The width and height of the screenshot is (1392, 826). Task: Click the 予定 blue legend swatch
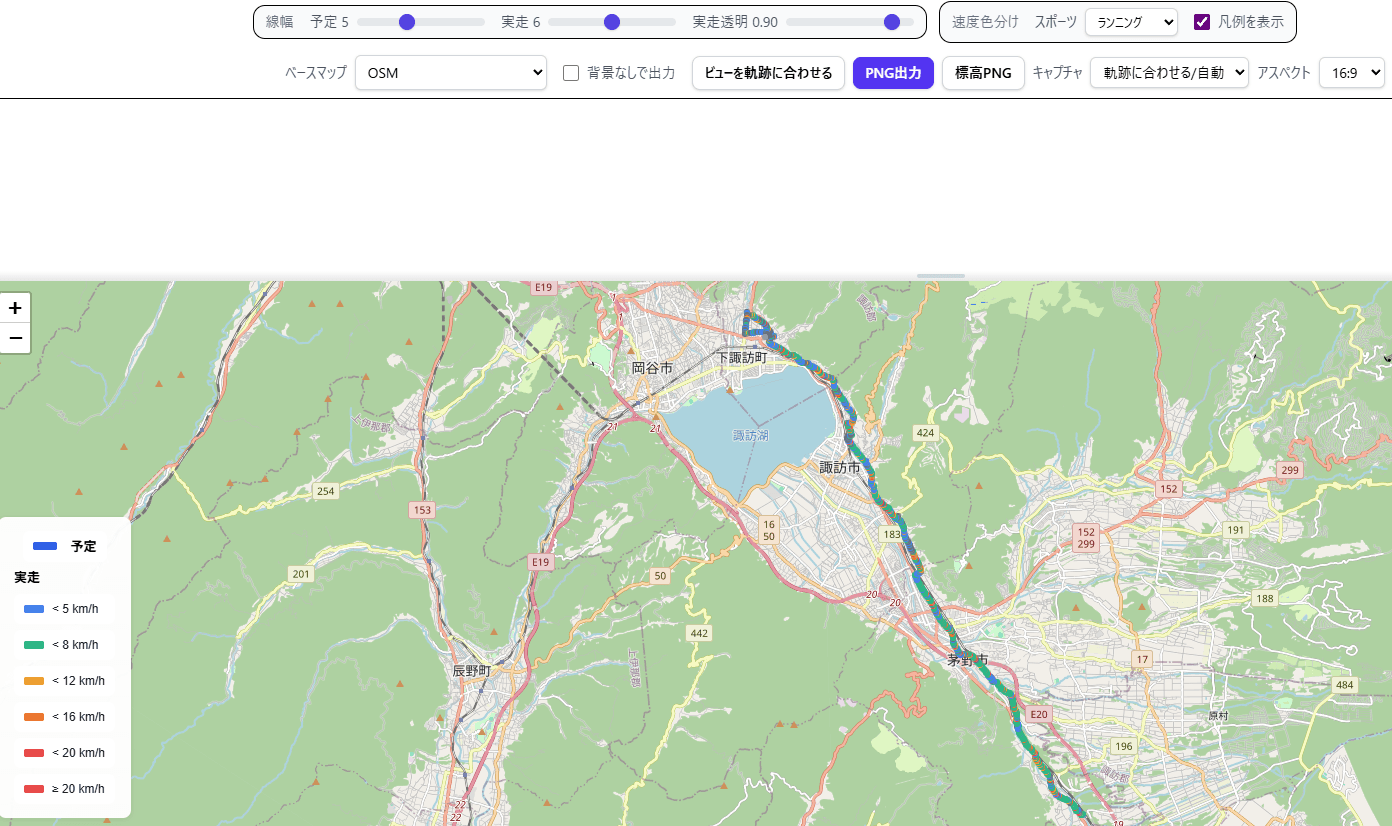coord(45,546)
